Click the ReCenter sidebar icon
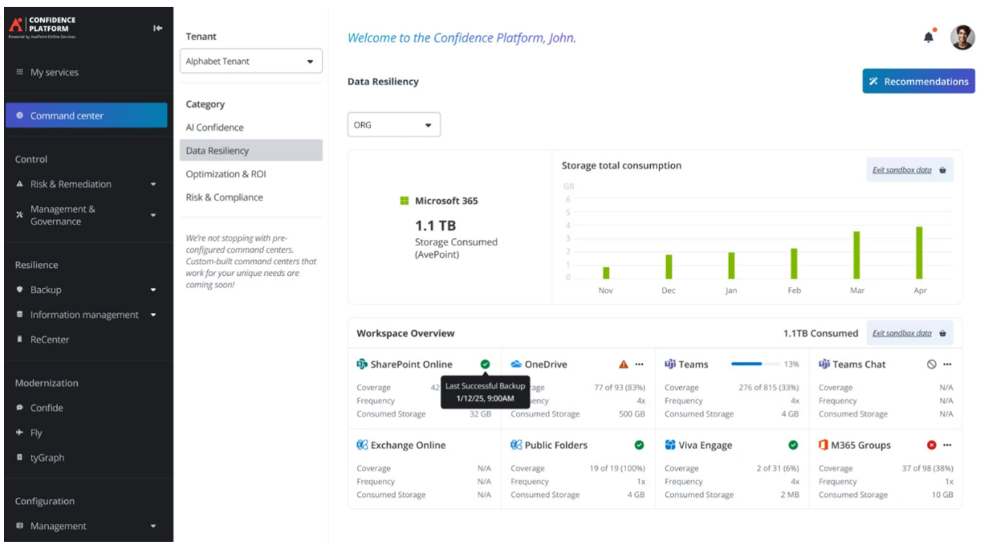This screenshot has height=545, width=983. click(19, 339)
